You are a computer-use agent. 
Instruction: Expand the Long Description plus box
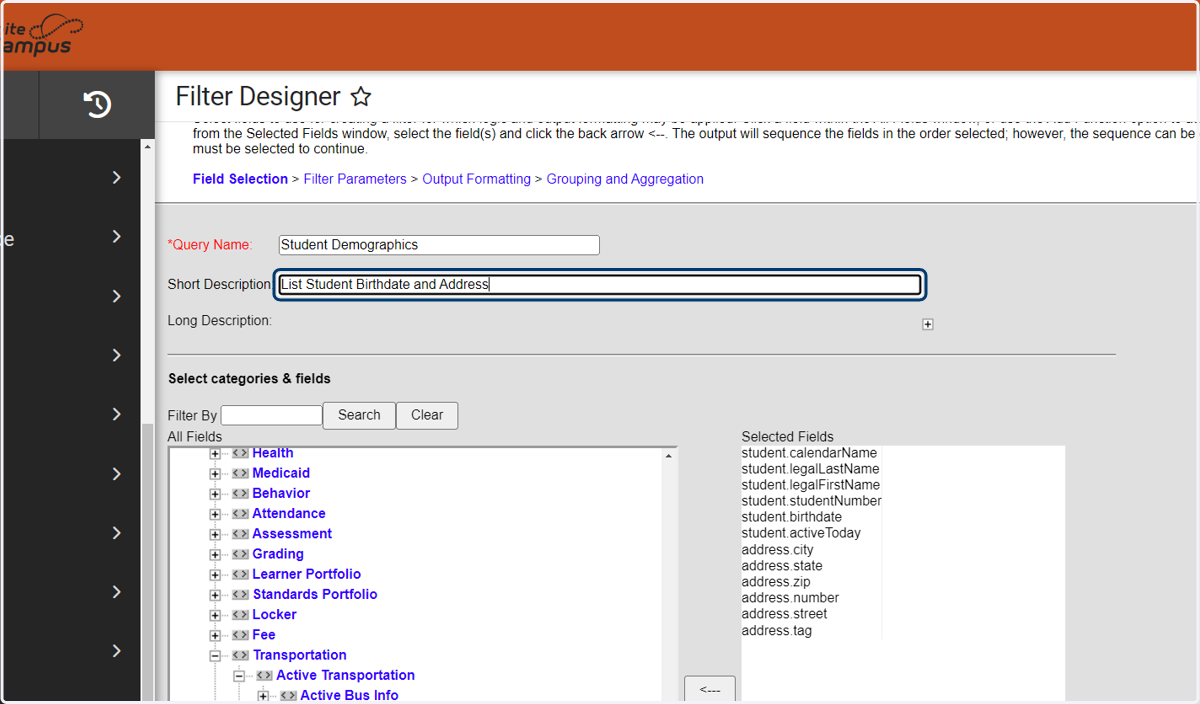coord(928,324)
